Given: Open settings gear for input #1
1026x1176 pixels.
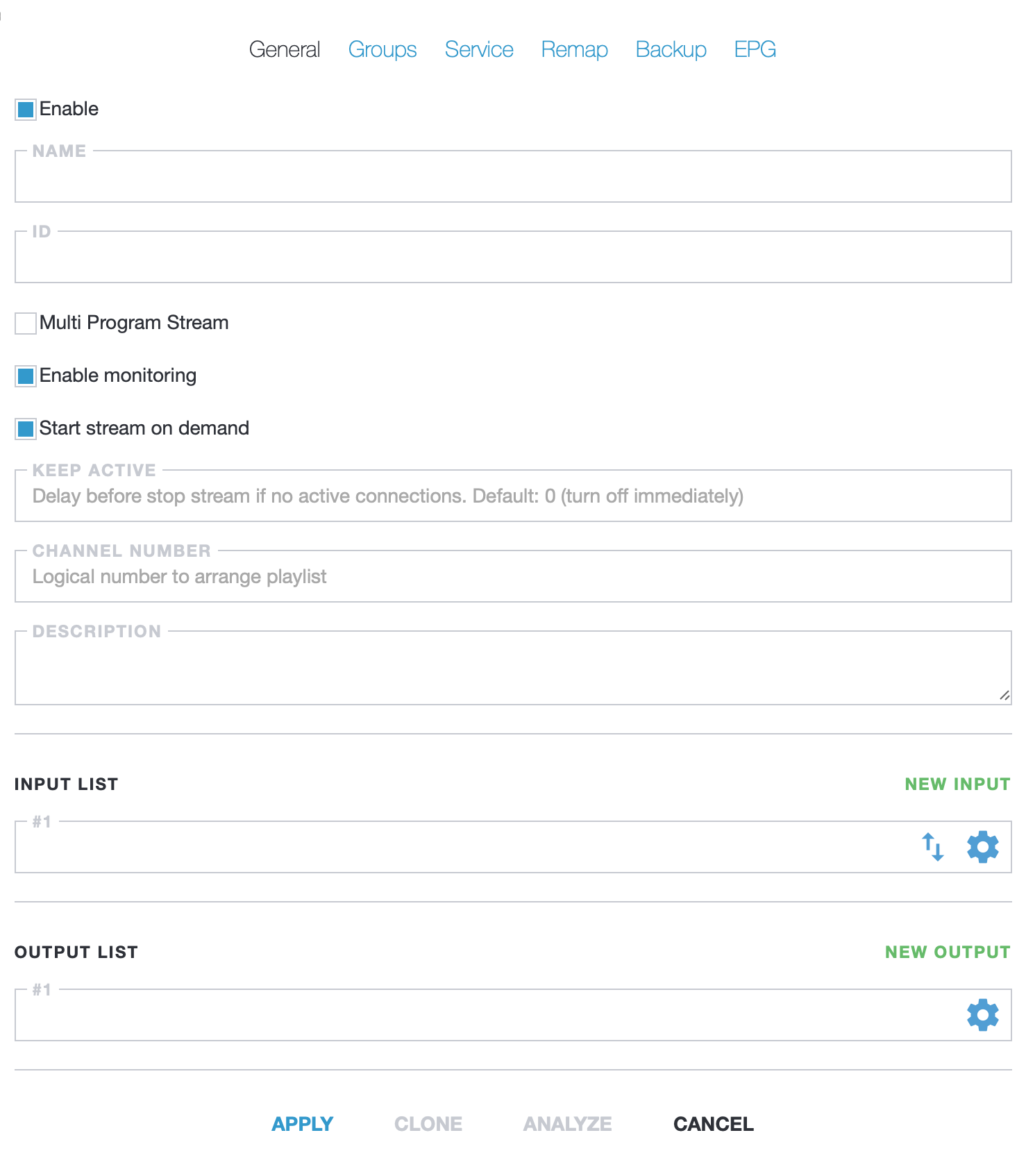Looking at the screenshot, I should pos(982,848).
